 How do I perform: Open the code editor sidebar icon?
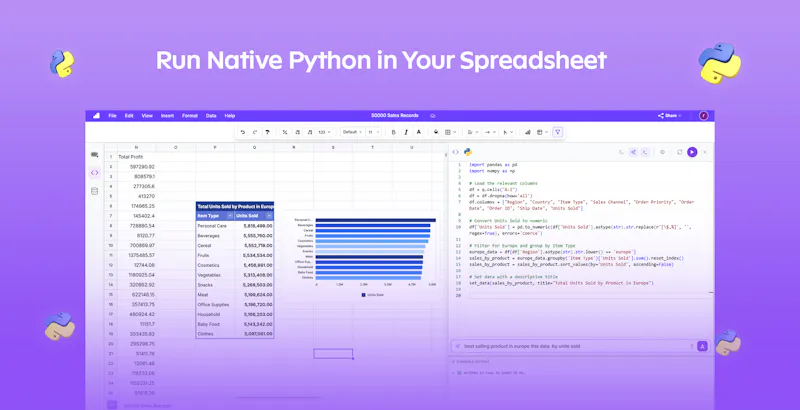pos(94,173)
